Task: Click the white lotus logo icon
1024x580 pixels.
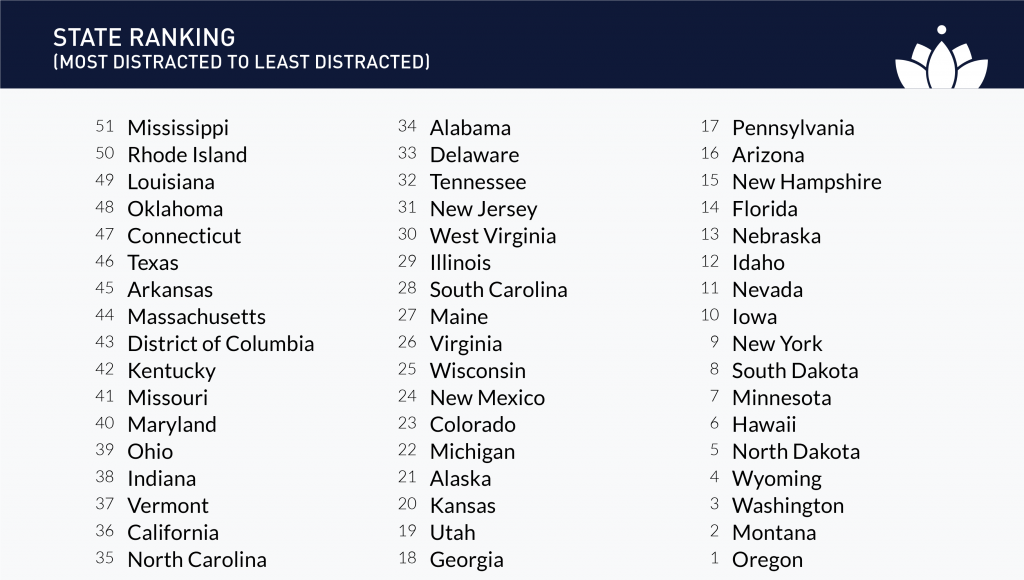Action: click(x=941, y=57)
